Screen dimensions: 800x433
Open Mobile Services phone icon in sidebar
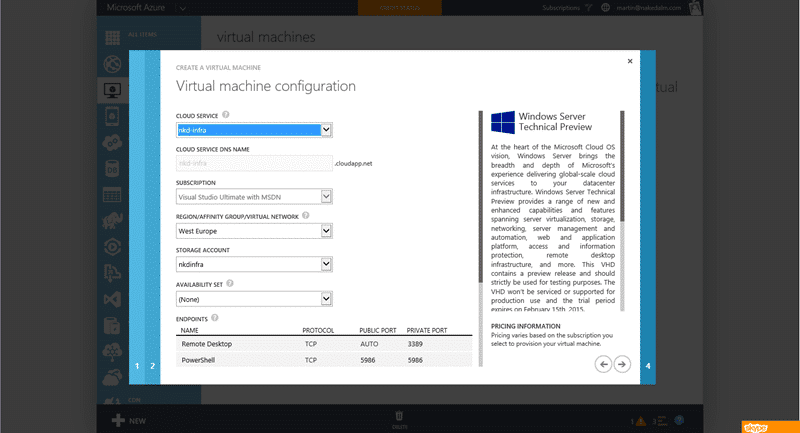(112, 116)
